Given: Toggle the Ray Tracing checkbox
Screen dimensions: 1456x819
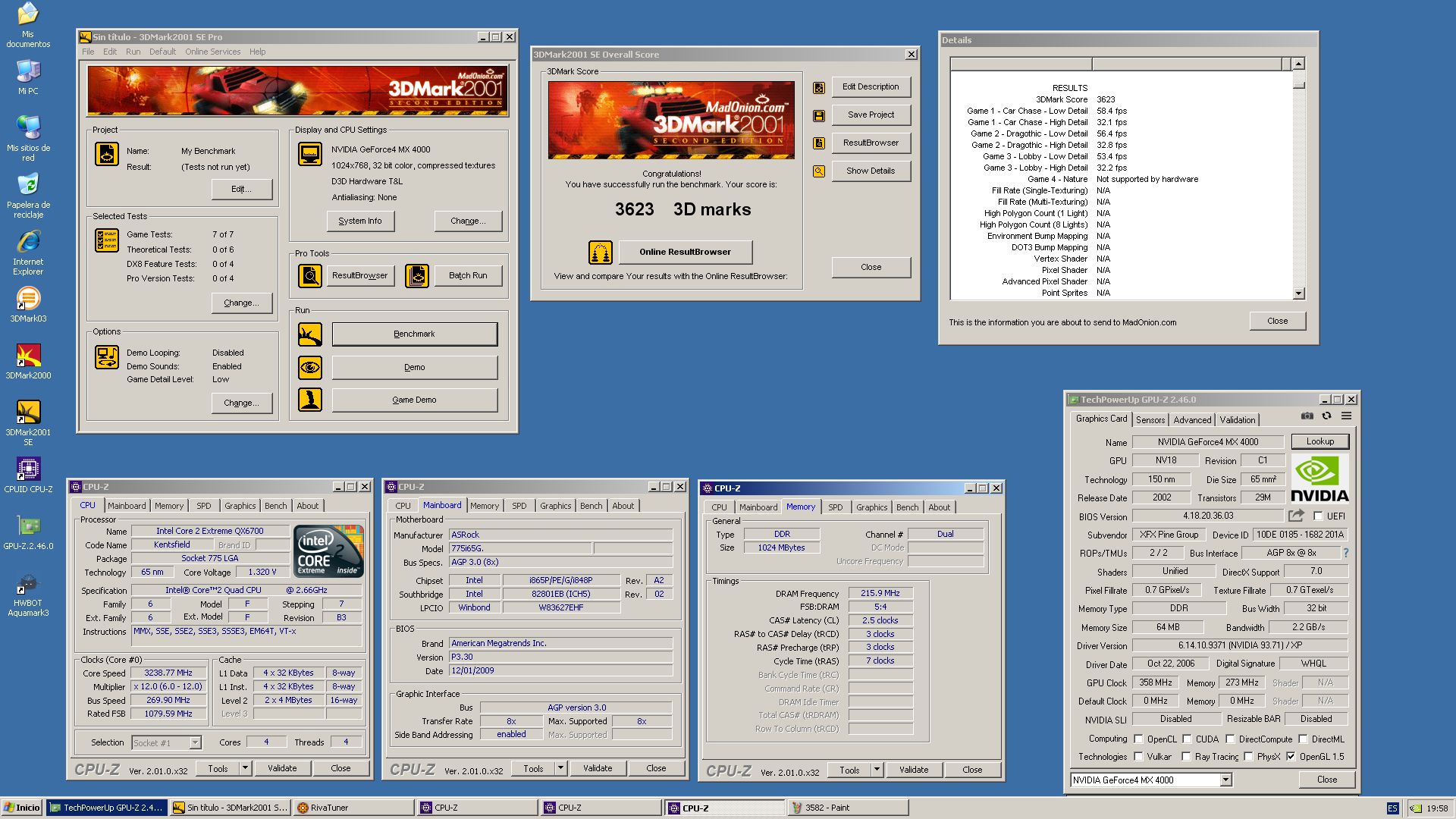Looking at the screenshot, I should click(1186, 757).
